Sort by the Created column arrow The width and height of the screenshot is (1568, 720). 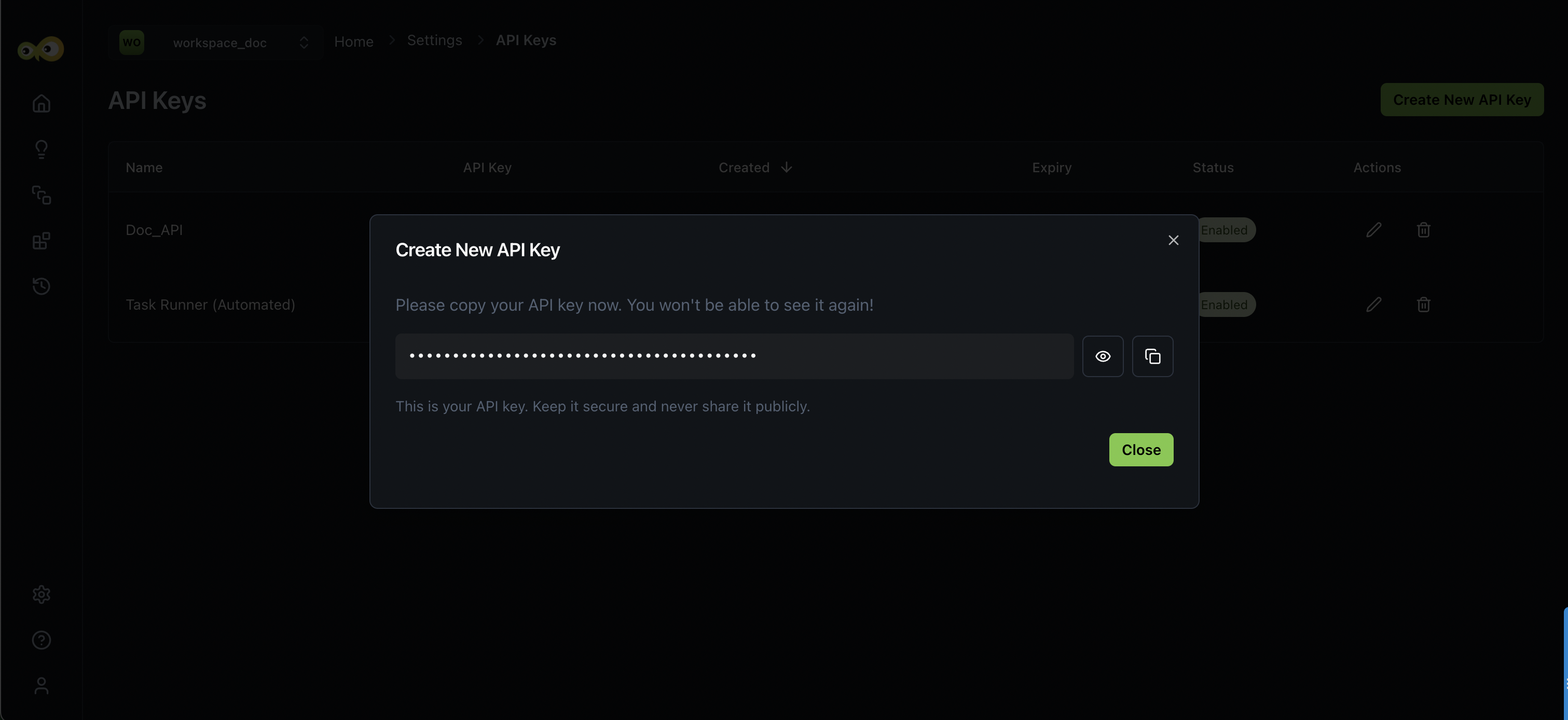click(786, 168)
